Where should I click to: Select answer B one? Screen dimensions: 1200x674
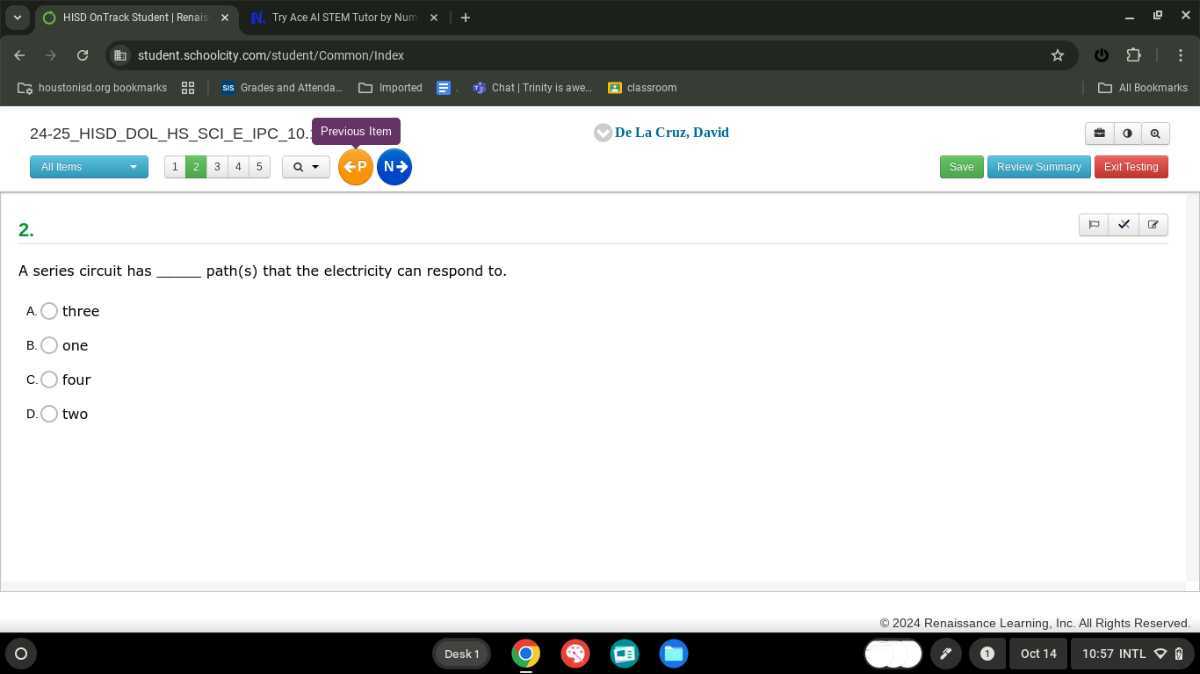[x=49, y=345]
